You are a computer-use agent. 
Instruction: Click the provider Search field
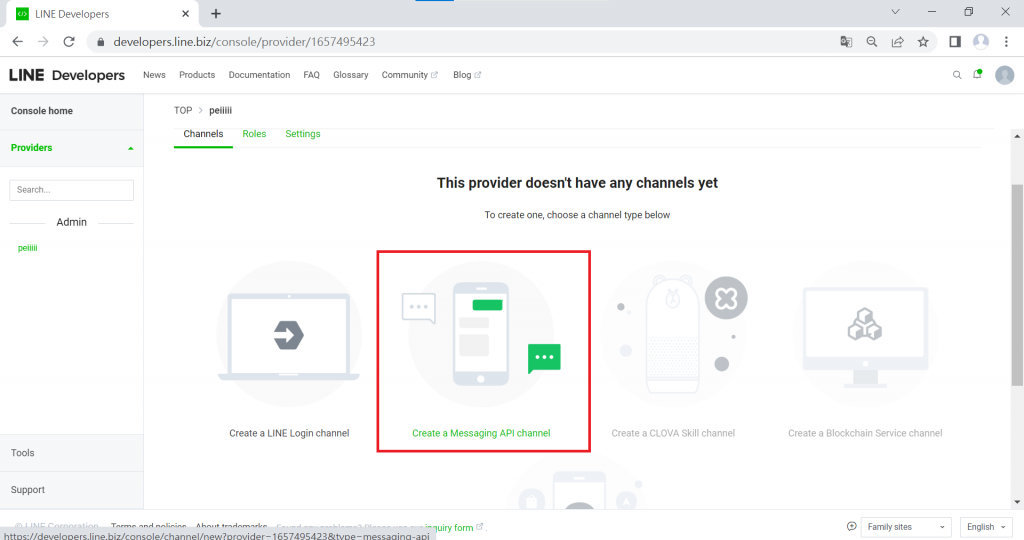click(71, 190)
